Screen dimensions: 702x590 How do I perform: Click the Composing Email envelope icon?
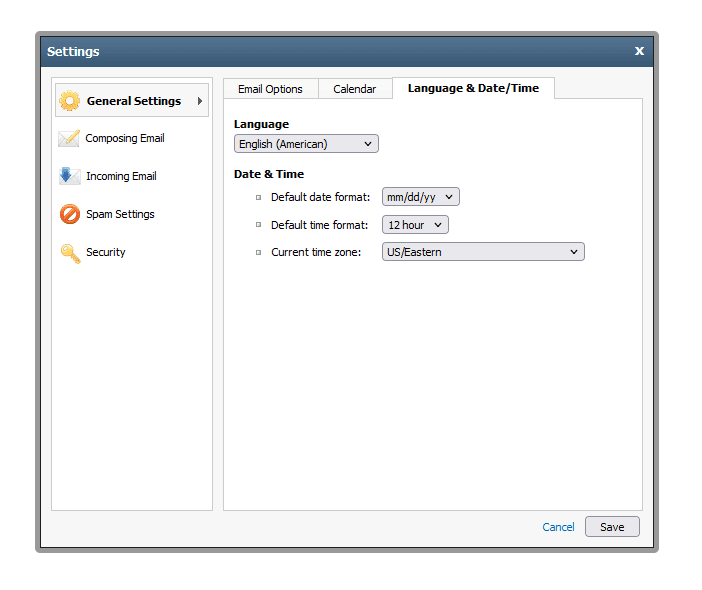[69, 139]
